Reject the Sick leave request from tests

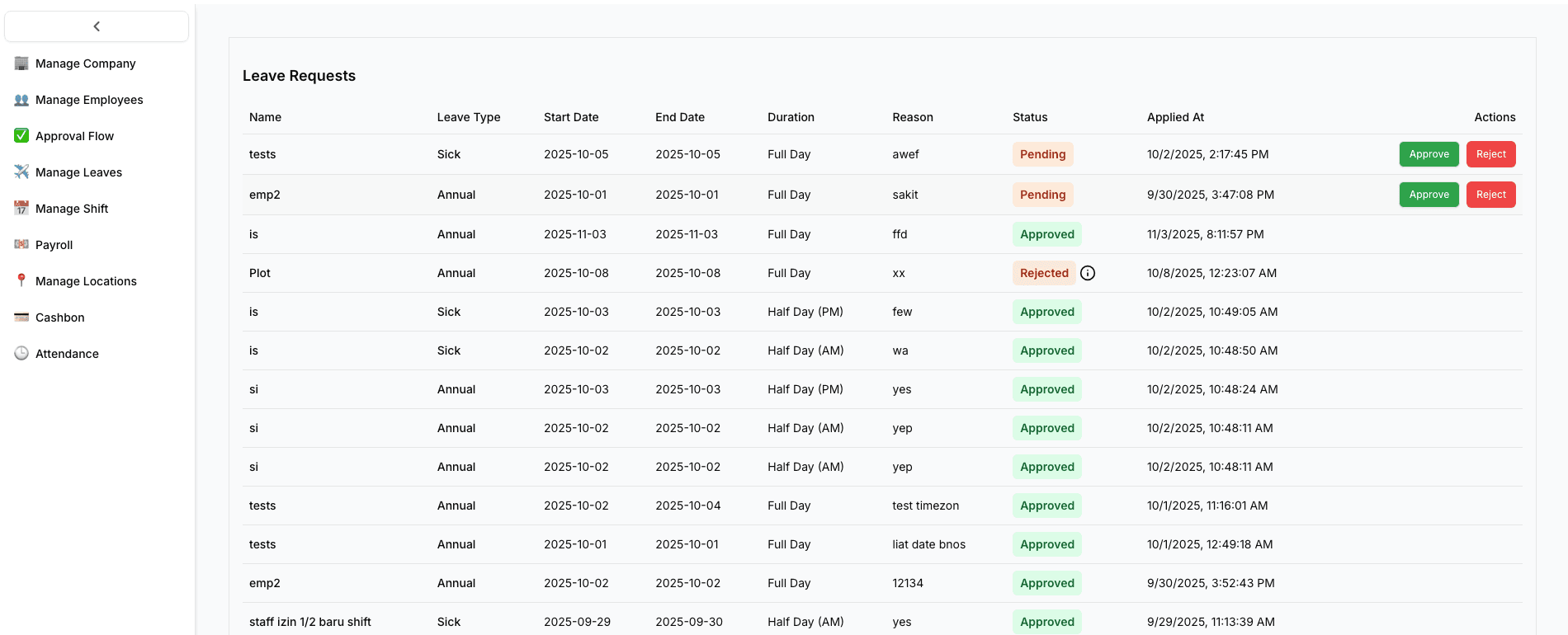click(1490, 154)
